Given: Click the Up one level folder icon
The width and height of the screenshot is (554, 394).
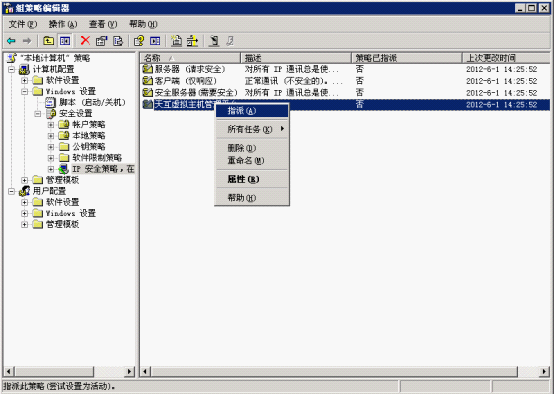Looking at the screenshot, I should point(48,41).
